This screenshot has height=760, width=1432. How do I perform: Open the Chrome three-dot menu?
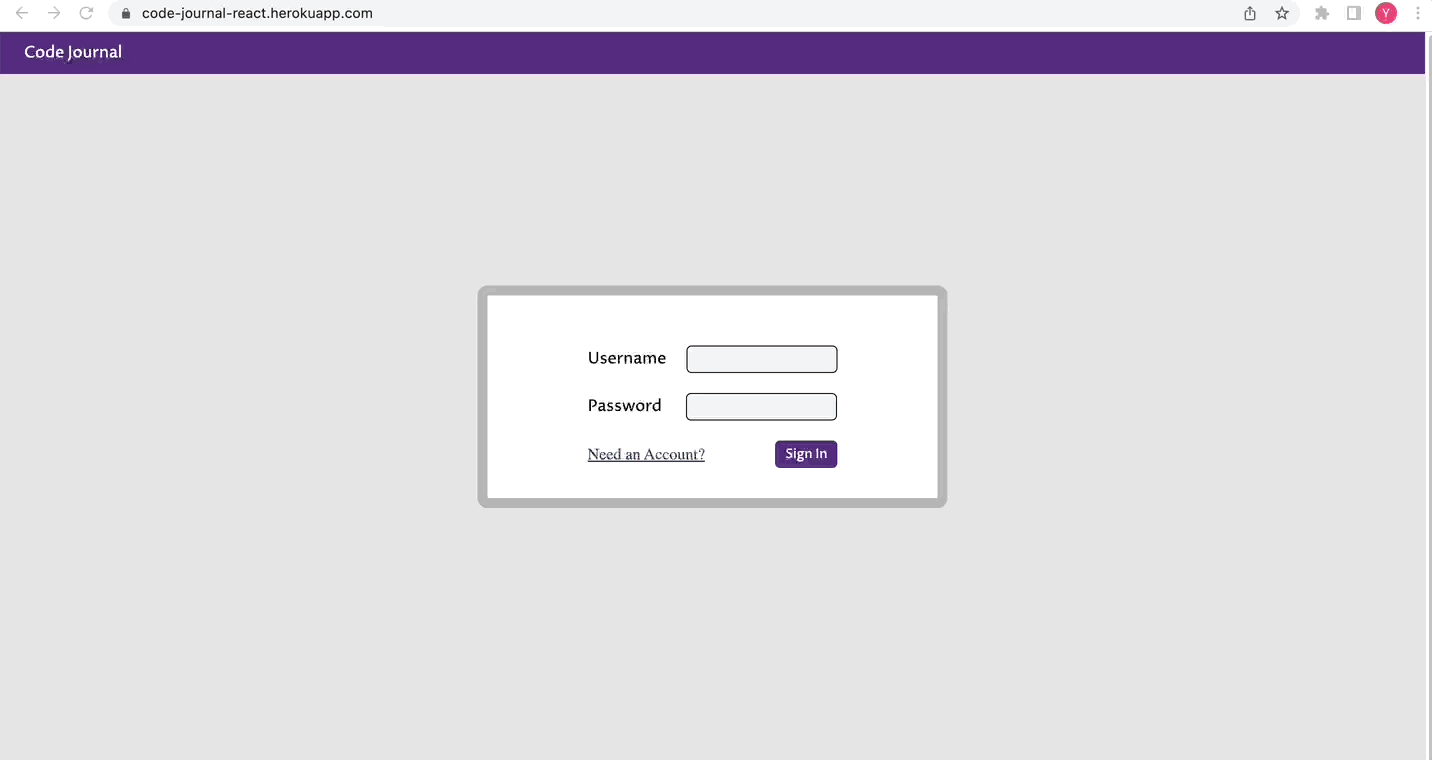pos(1418,13)
